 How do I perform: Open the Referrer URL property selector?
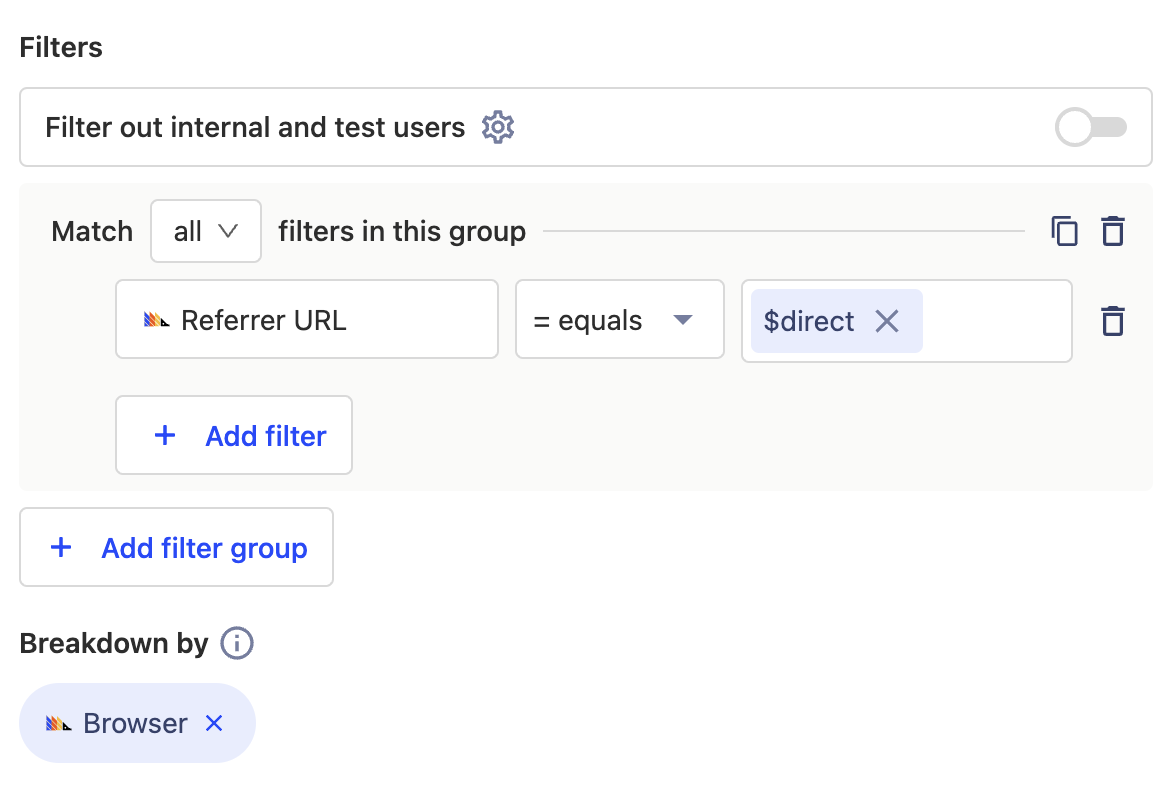pyautogui.click(x=306, y=319)
